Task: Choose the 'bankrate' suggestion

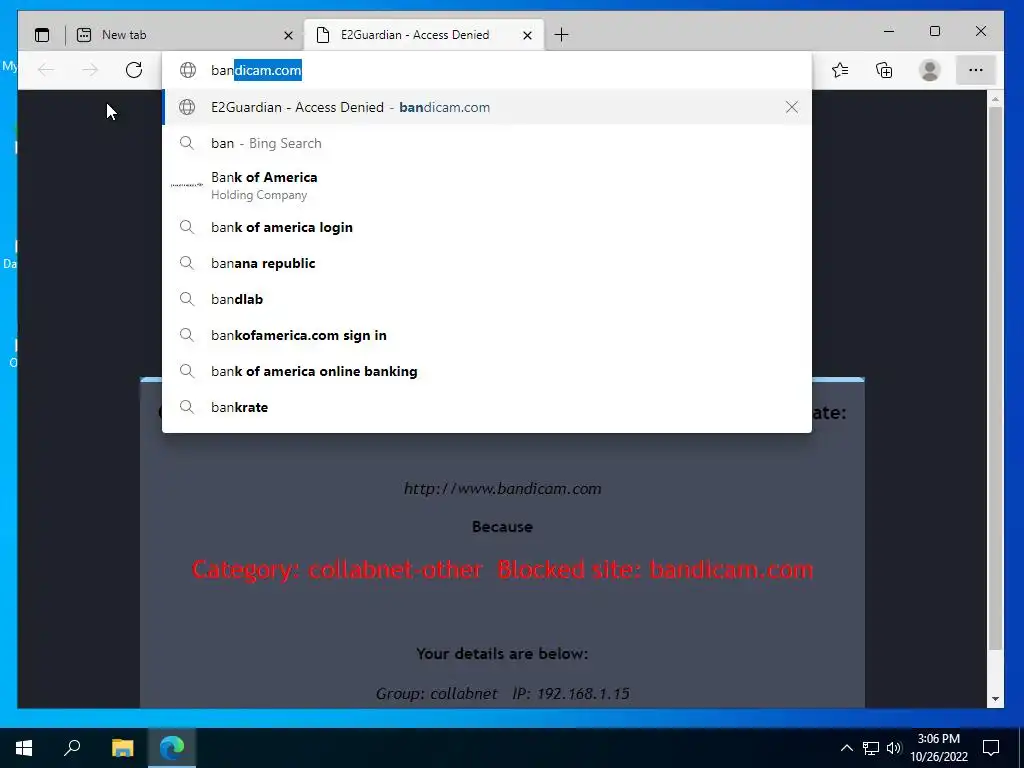Action: click(487, 407)
